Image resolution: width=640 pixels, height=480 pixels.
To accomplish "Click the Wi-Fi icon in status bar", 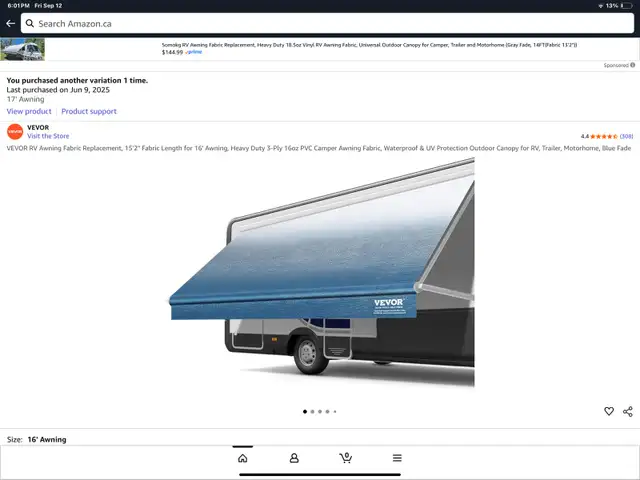I will tap(601, 6).
